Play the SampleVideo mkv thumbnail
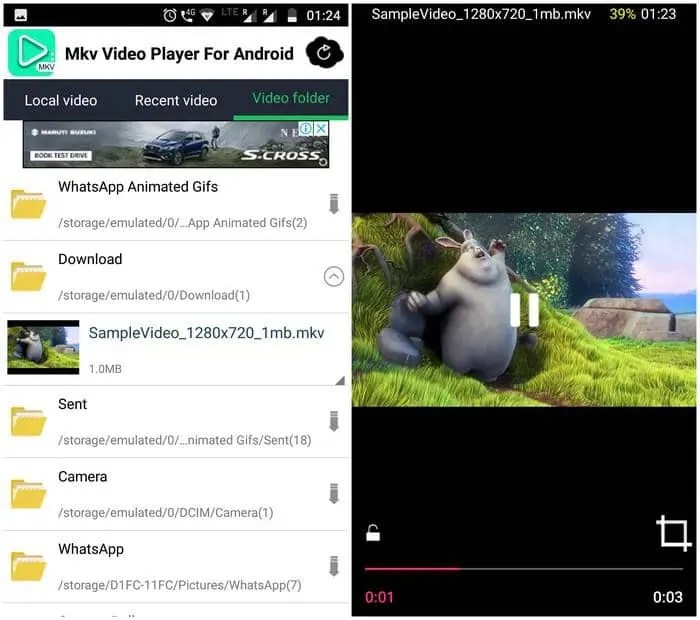700x620 pixels. [x=43, y=347]
